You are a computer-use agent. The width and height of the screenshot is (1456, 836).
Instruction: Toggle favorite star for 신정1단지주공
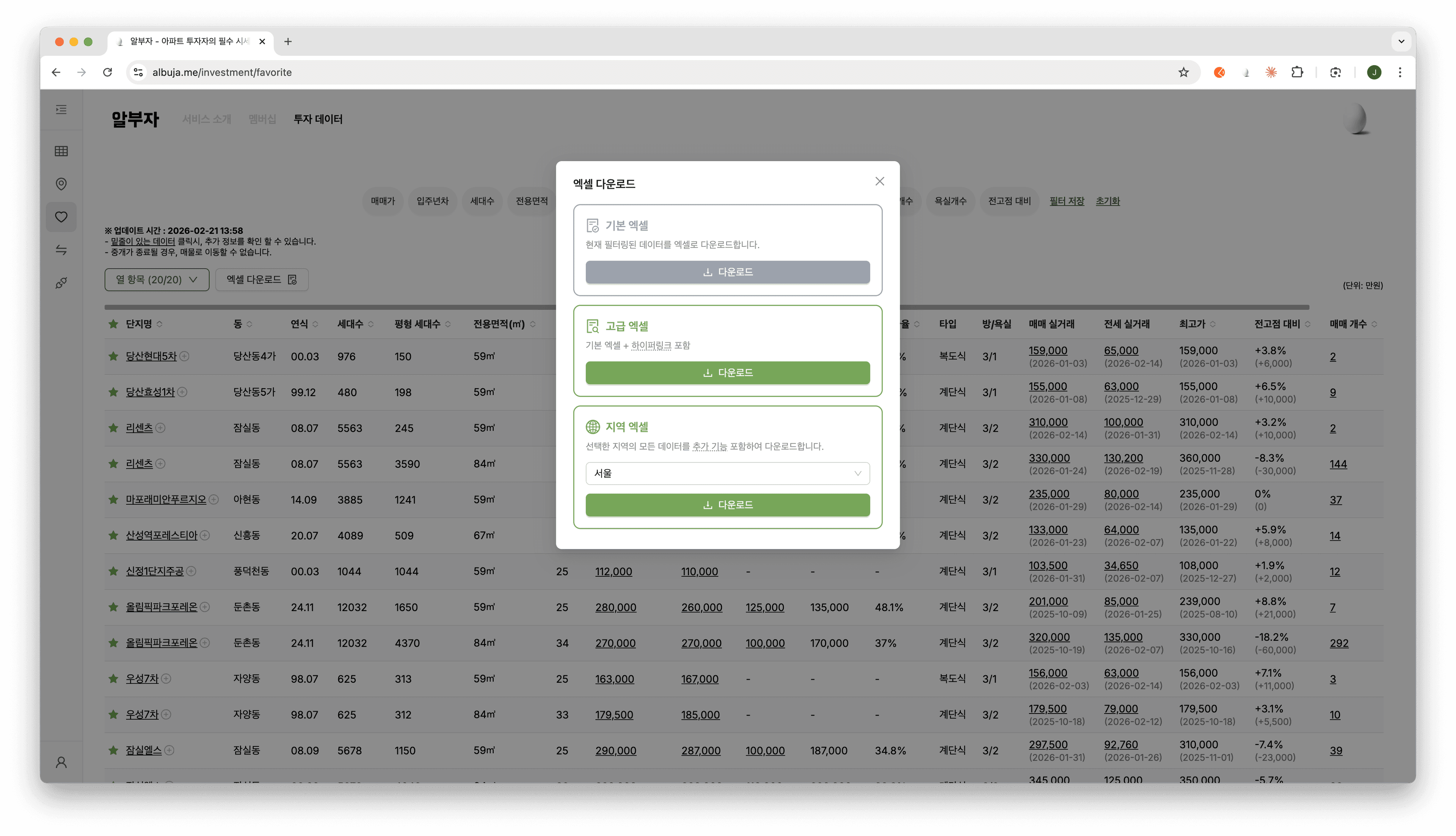(113, 571)
